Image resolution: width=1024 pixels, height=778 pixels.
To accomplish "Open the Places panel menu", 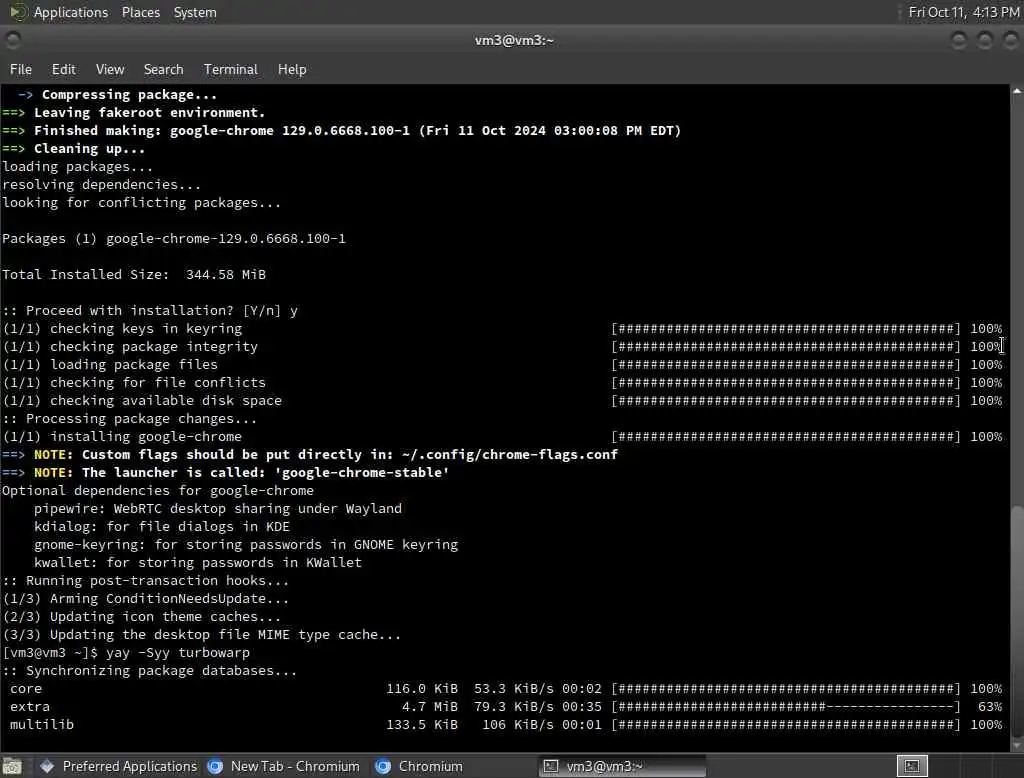I will coord(140,12).
